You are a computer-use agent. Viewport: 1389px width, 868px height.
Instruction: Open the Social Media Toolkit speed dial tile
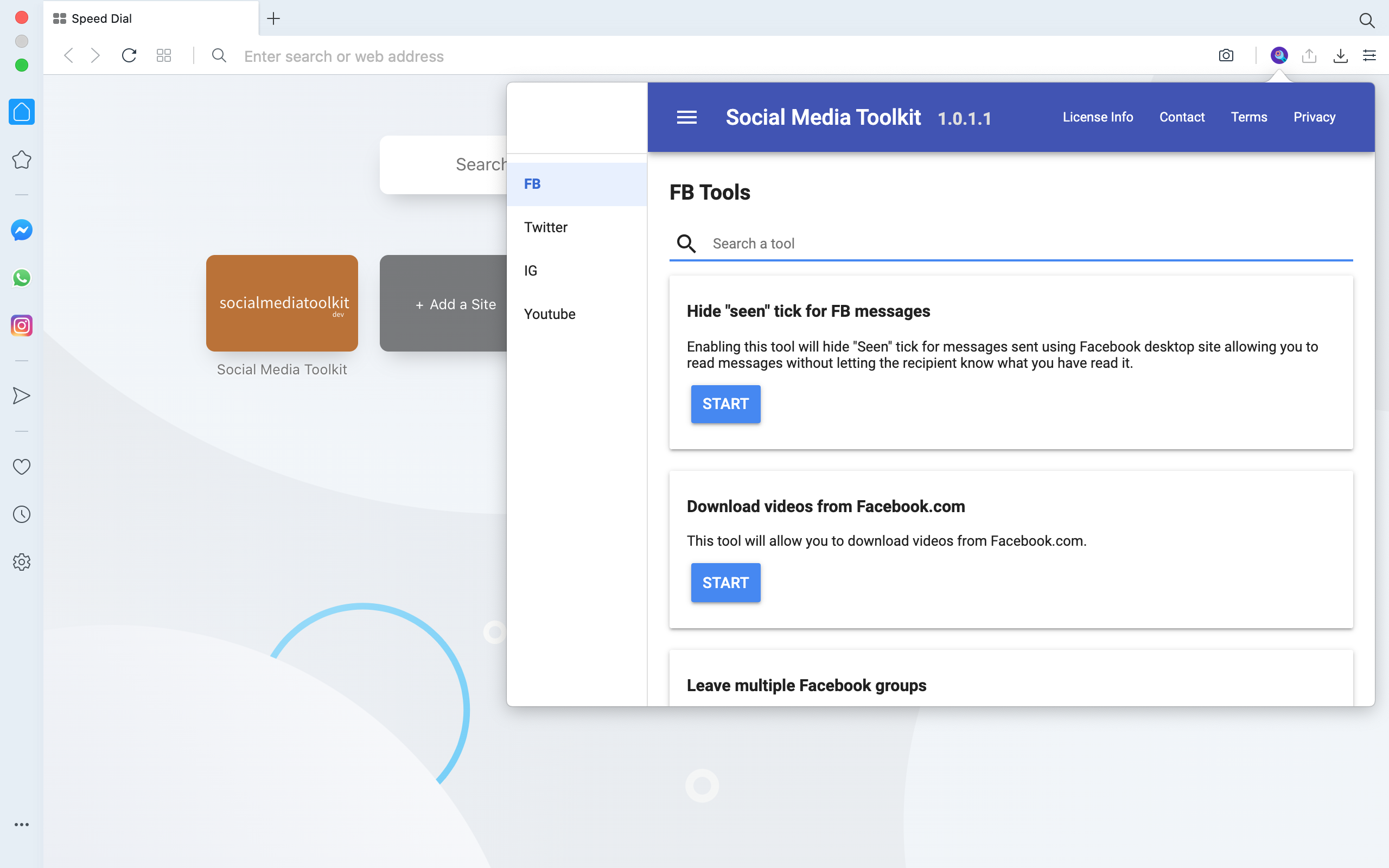tap(282, 303)
